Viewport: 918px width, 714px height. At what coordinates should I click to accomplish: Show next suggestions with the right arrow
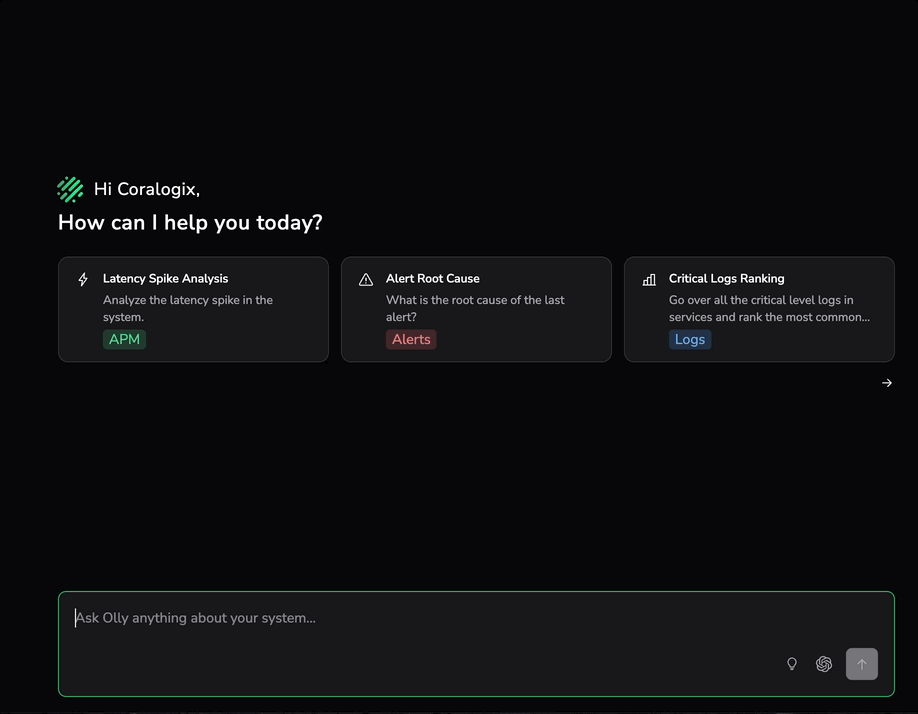(887, 383)
